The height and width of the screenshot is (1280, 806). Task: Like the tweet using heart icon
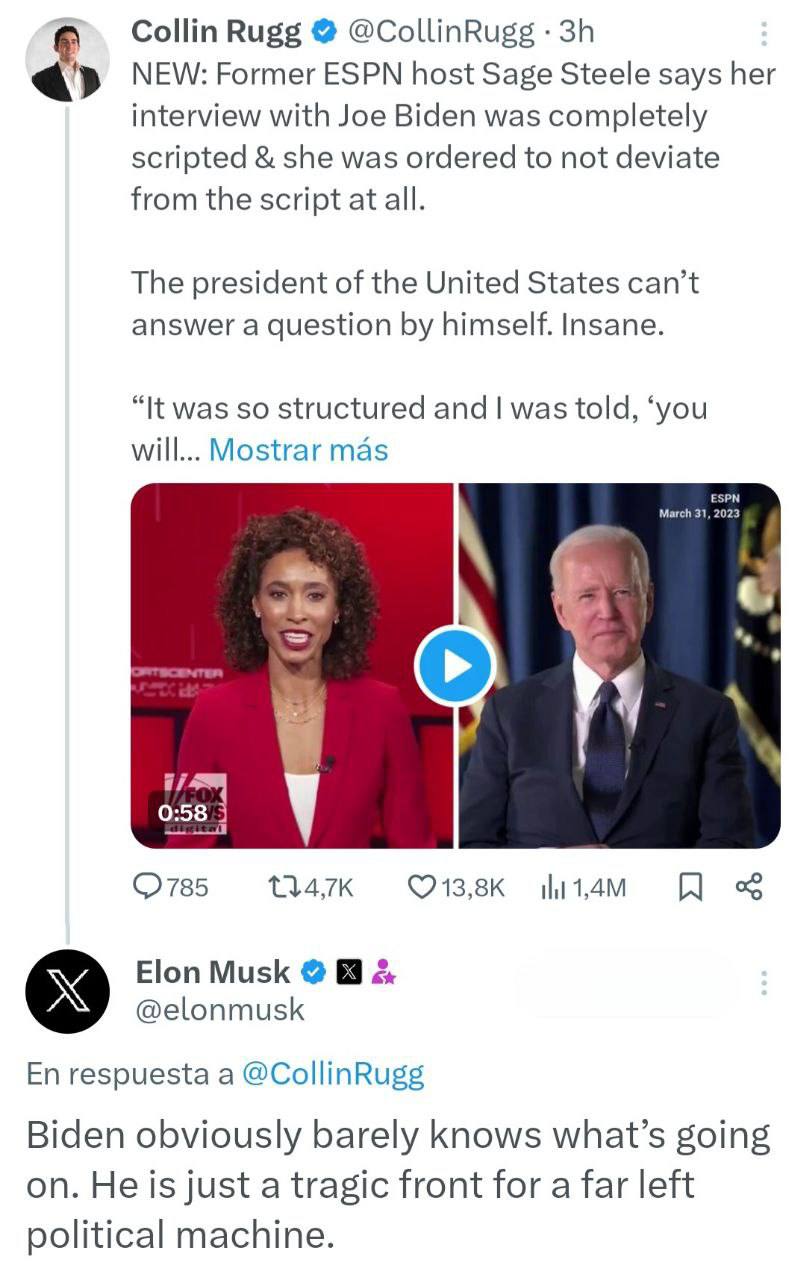(x=424, y=886)
